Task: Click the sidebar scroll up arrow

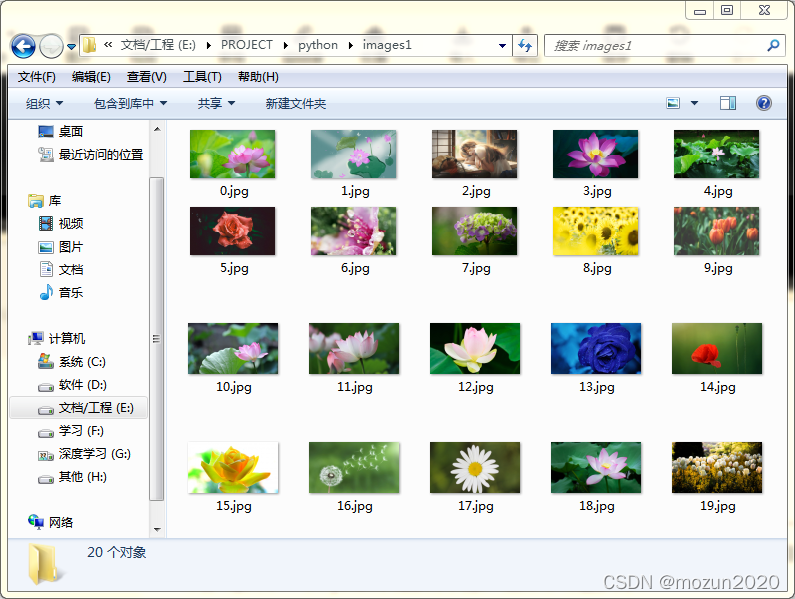Action: [157, 129]
